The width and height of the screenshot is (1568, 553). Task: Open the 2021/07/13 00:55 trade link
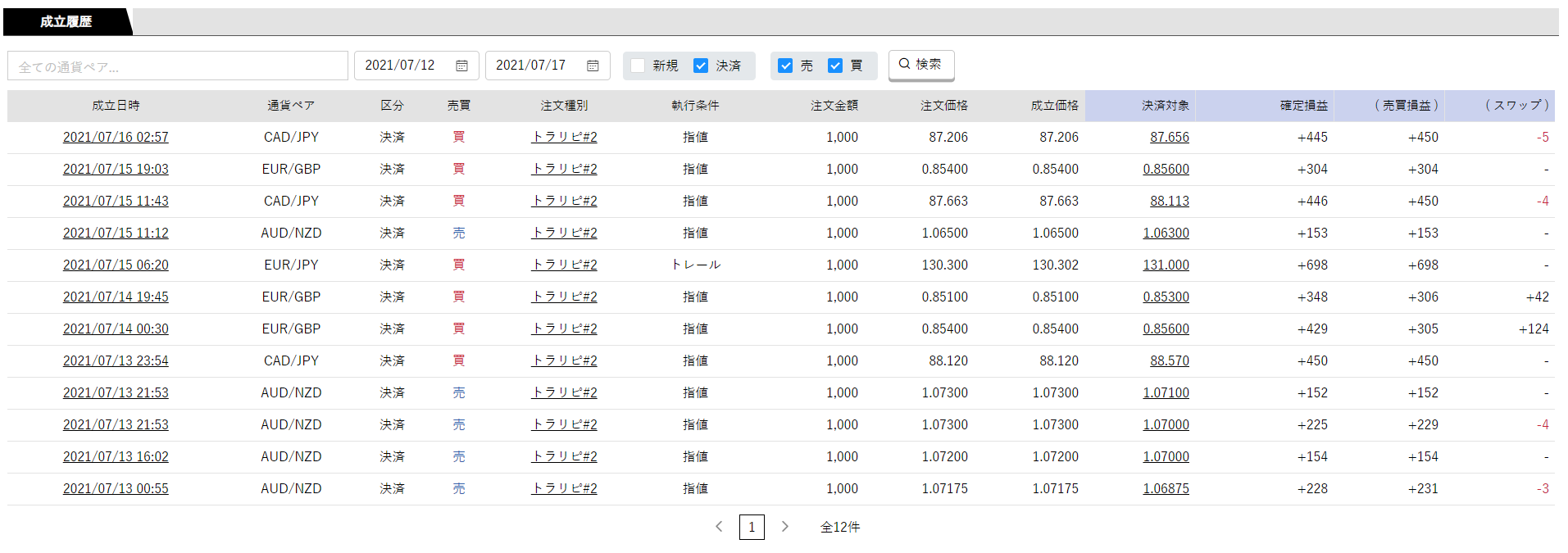coord(116,488)
